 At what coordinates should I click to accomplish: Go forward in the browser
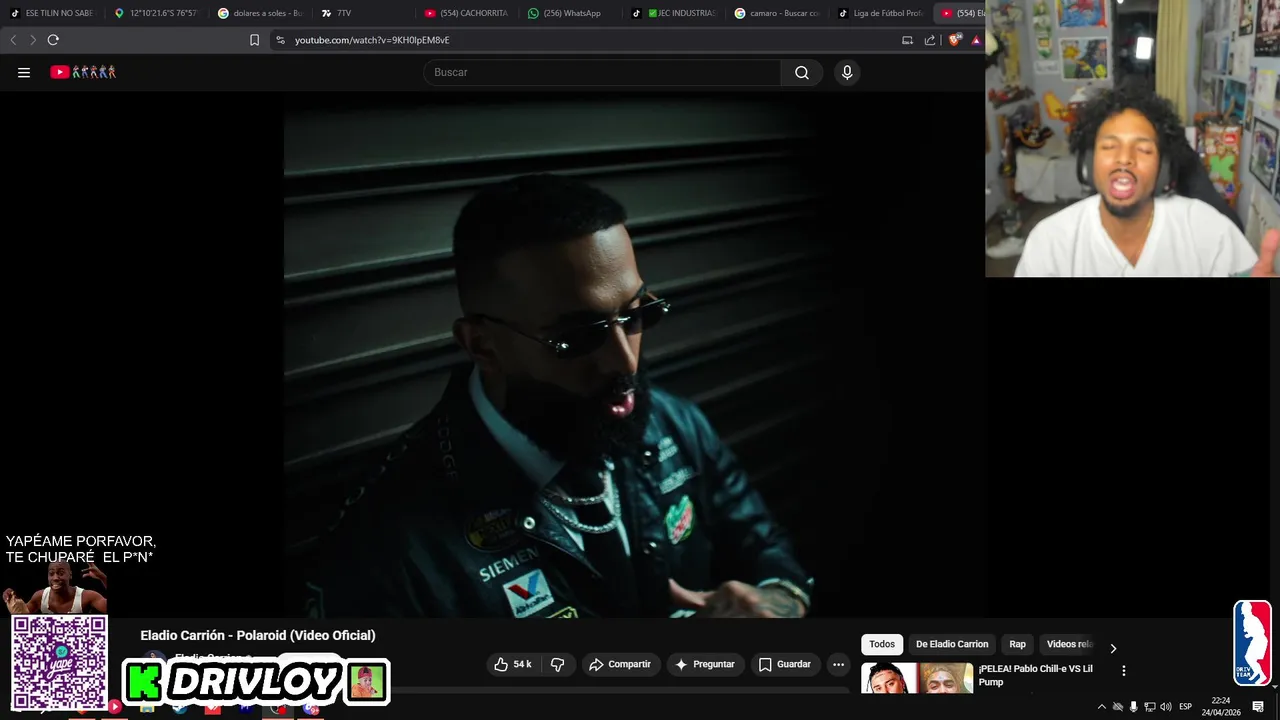(33, 40)
